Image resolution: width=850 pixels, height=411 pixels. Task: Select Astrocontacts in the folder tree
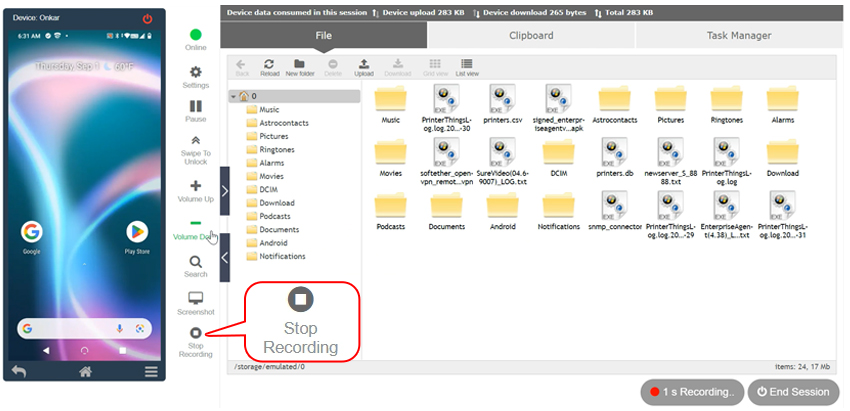278,123
